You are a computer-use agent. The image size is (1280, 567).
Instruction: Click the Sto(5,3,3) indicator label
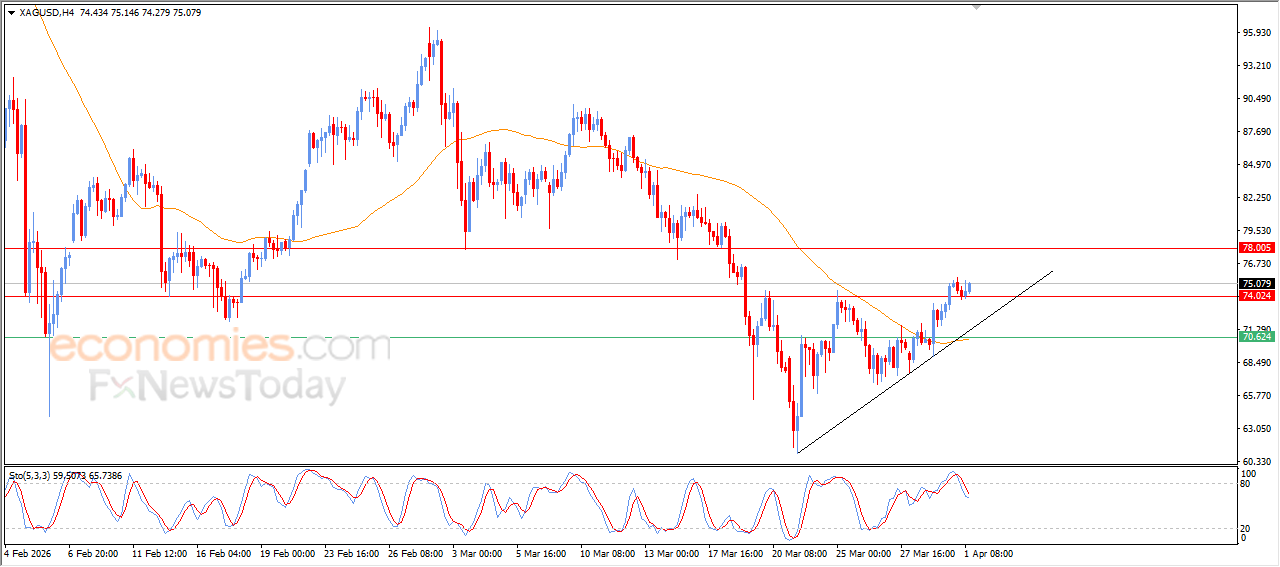pos(29,476)
